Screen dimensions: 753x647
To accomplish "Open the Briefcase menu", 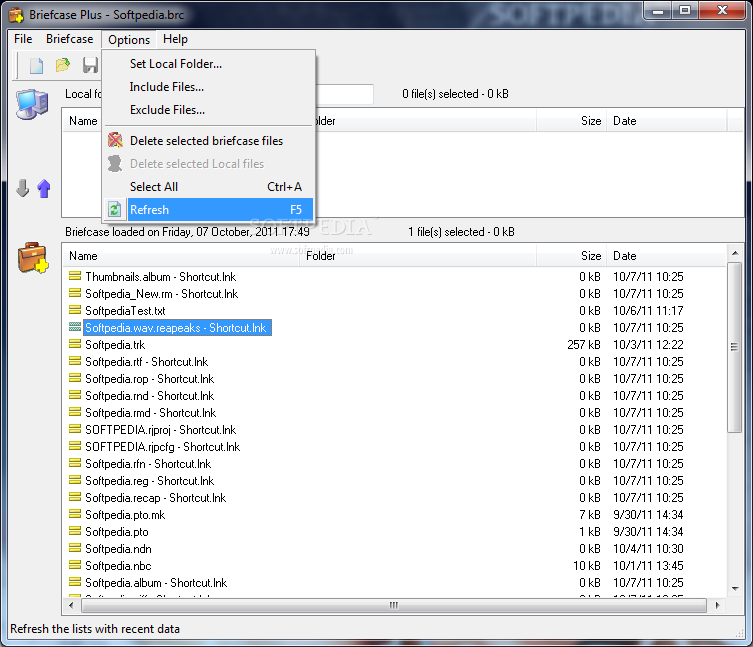I will (70, 39).
